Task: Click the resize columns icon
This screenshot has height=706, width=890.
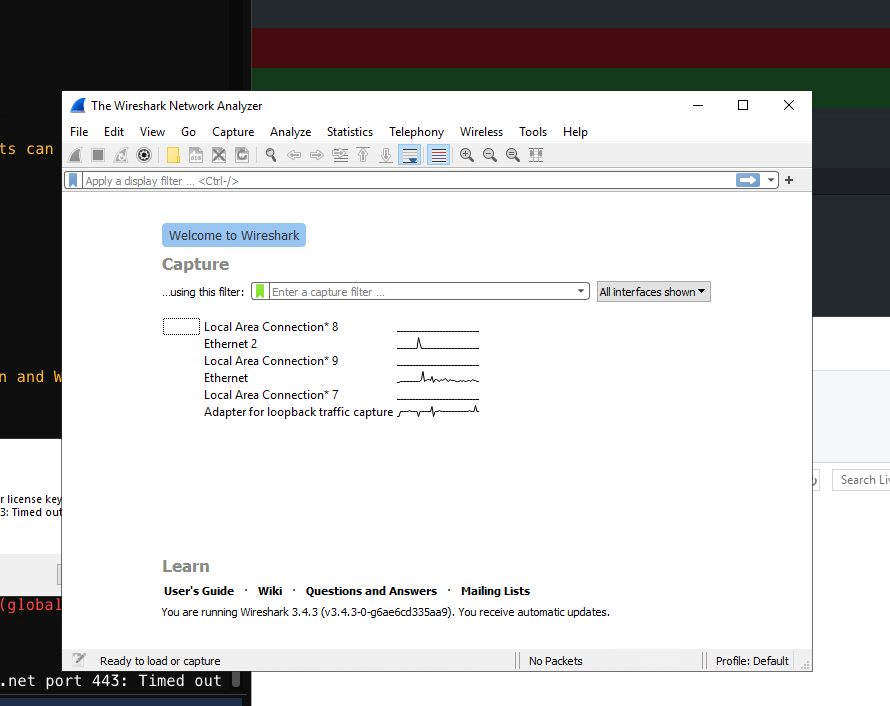Action: tap(536, 155)
